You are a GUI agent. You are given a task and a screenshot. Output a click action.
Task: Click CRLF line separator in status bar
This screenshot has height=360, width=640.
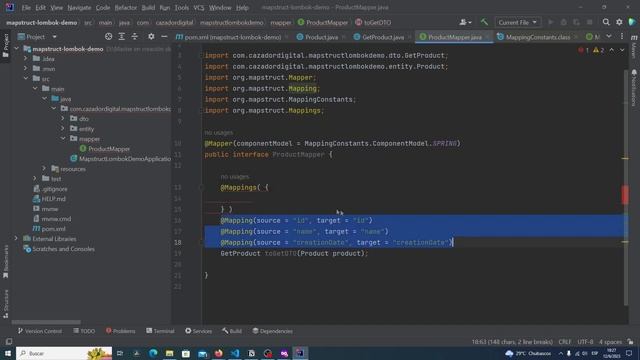565,342
